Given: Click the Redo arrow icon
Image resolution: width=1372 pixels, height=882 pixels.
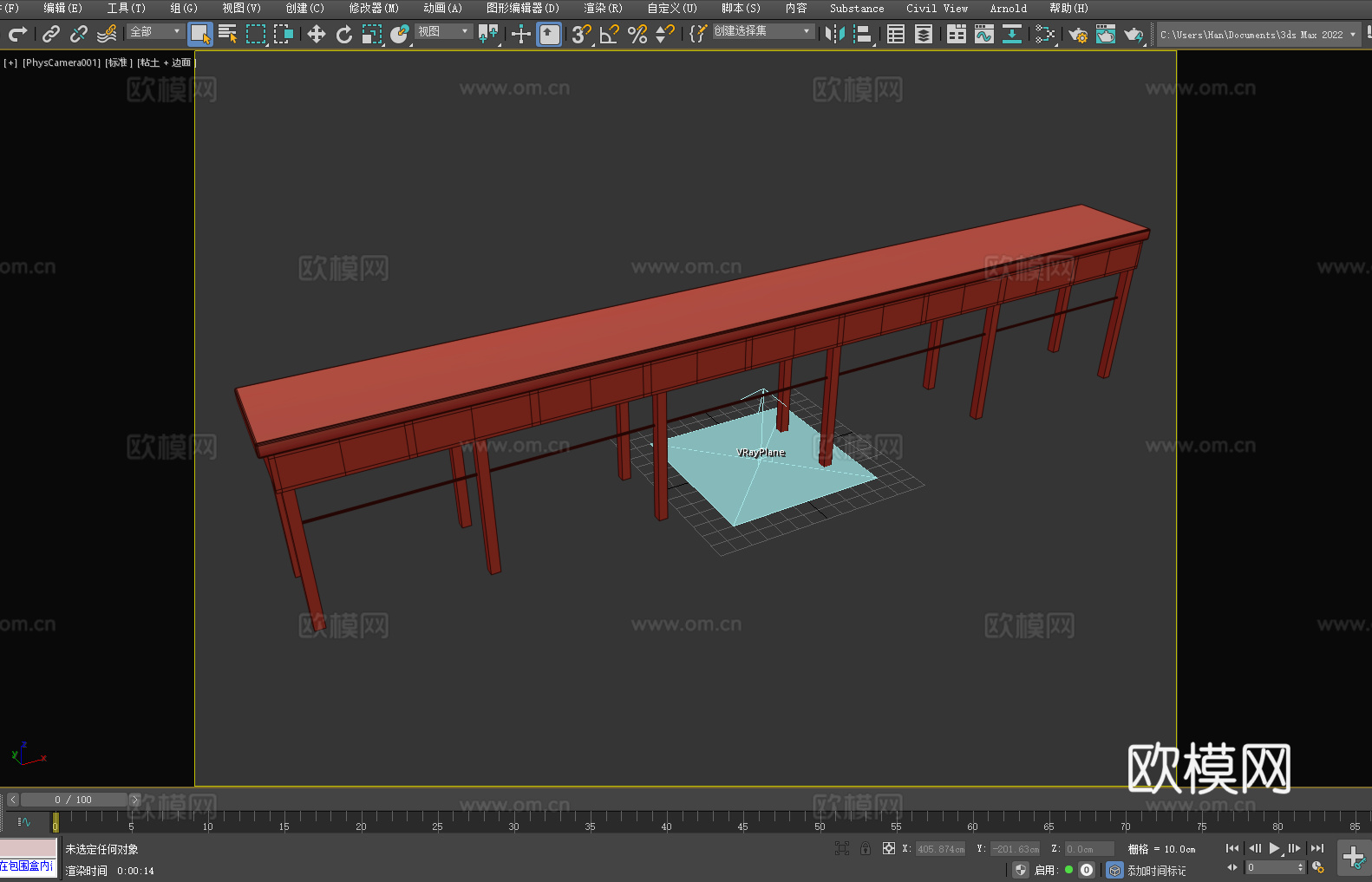Looking at the screenshot, I should [x=17, y=34].
